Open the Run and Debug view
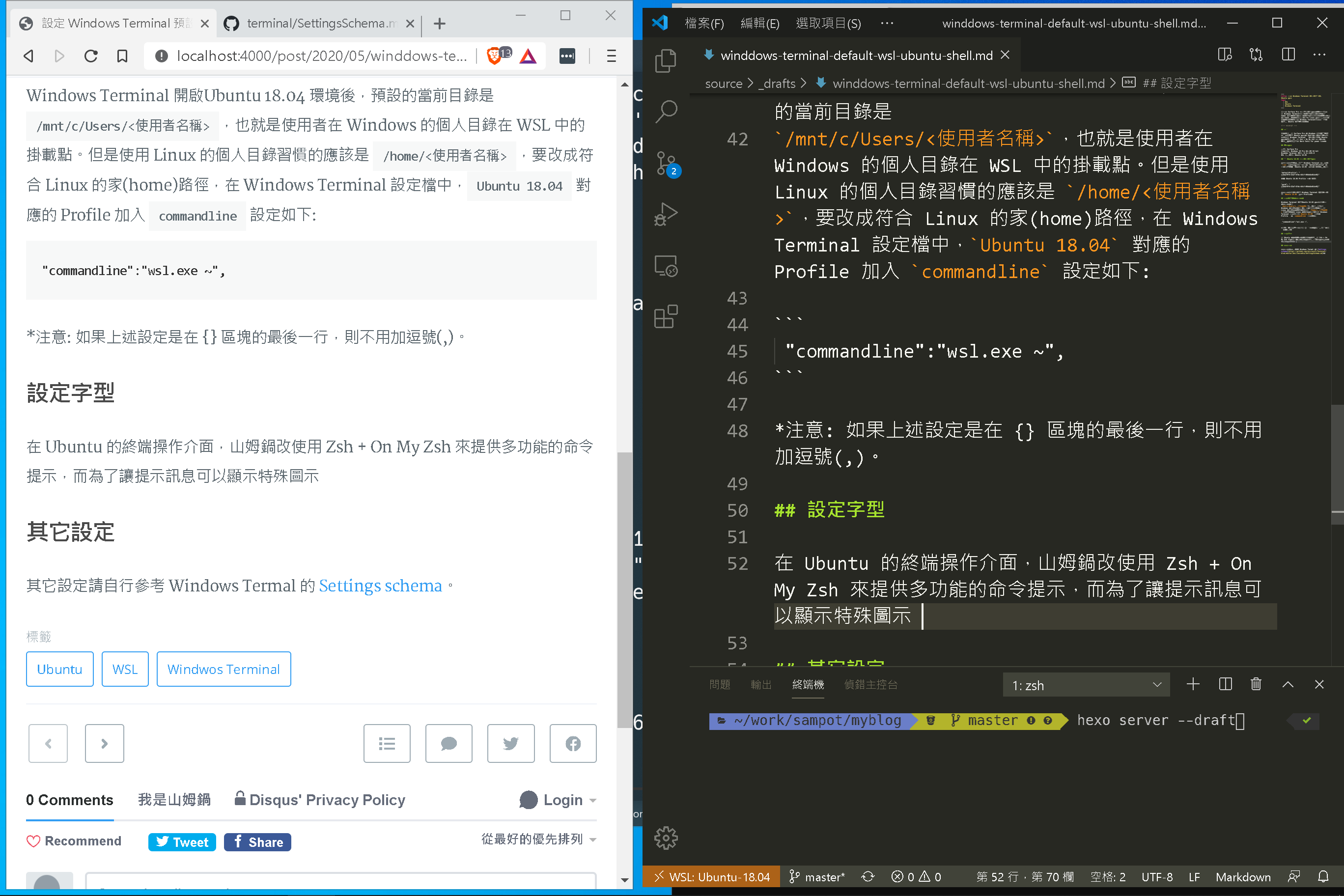Viewport: 1344px width, 896px height. tap(666, 214)
